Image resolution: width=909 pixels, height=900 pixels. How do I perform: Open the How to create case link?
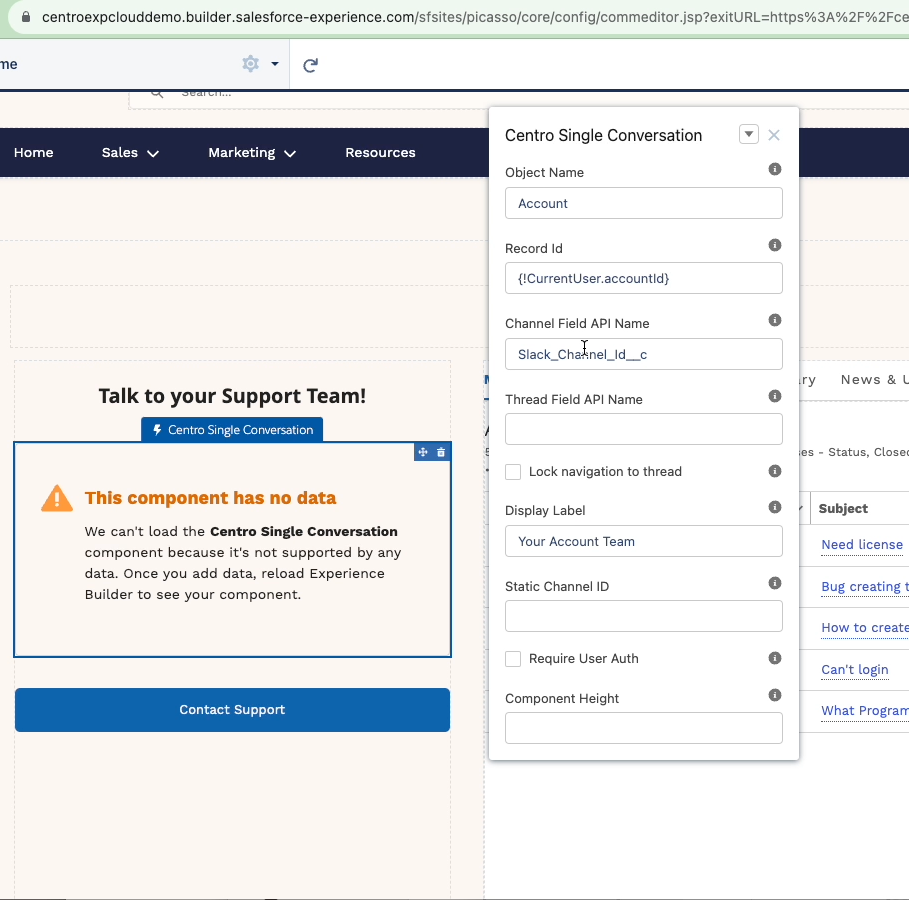pyautogui.click(x=864, y=627)
